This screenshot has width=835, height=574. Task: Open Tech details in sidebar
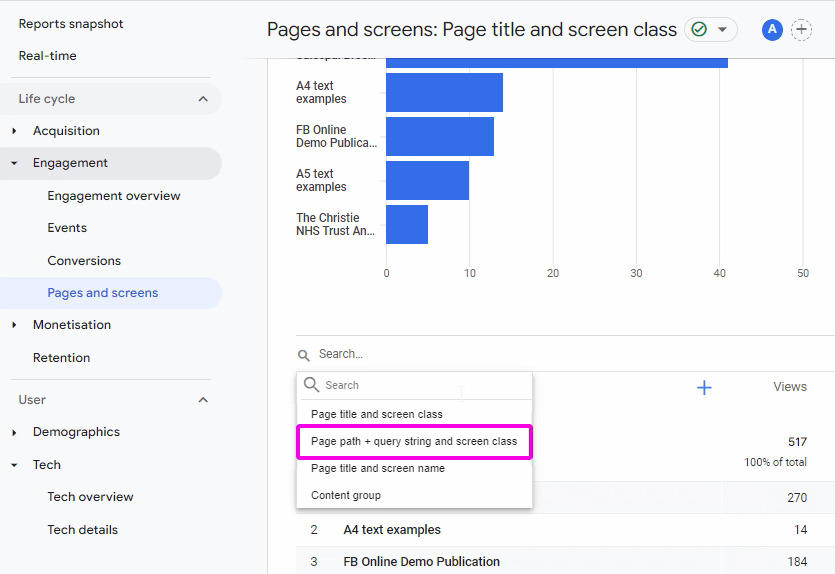click(x=83, y=530)
